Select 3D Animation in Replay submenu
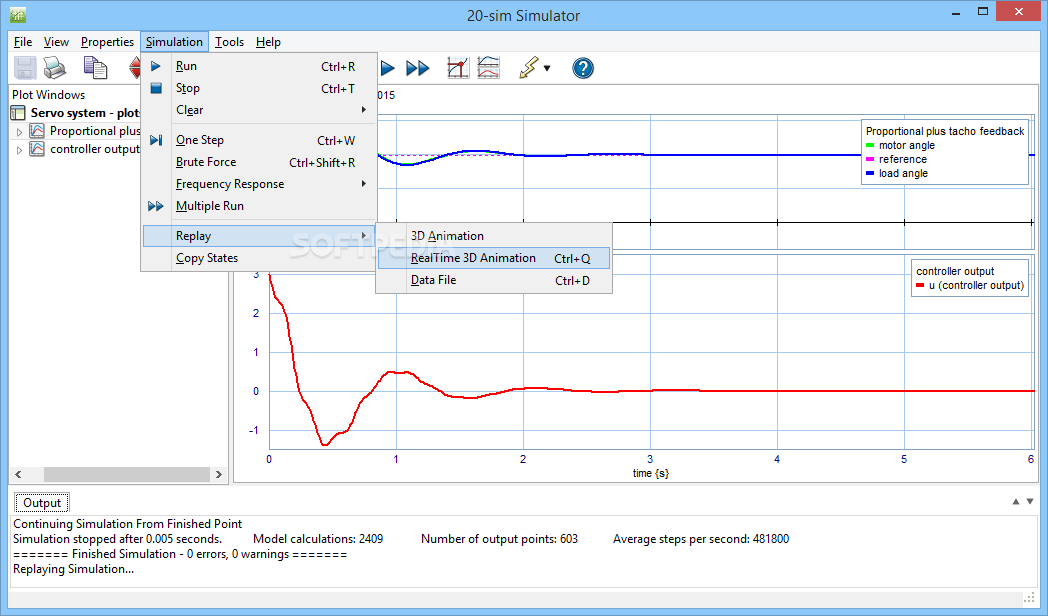 pyautogui.click(x=494, y=236)
